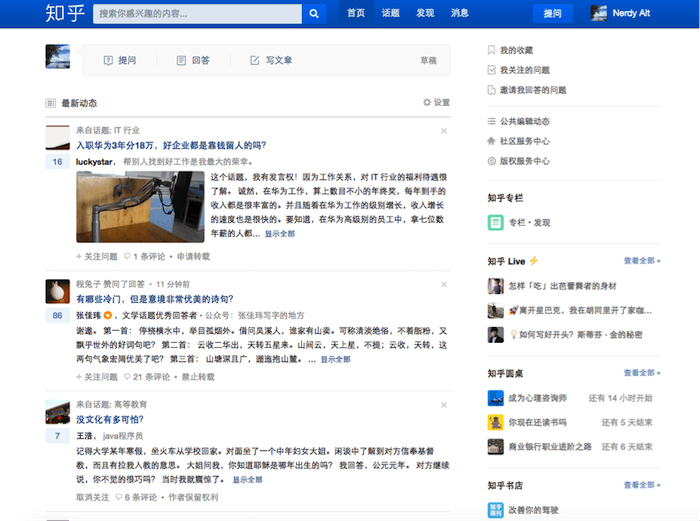Focus the search input field

pos(197,13)
